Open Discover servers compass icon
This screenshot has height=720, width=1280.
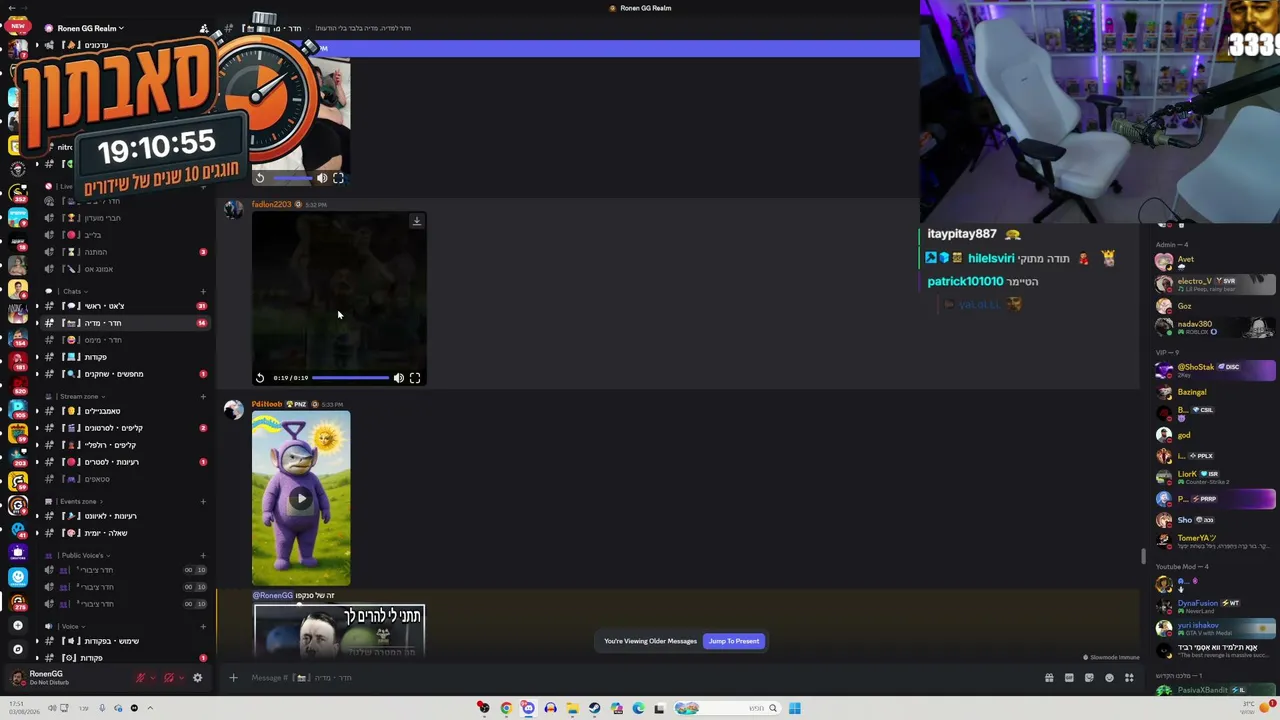[x=17, y=649]
